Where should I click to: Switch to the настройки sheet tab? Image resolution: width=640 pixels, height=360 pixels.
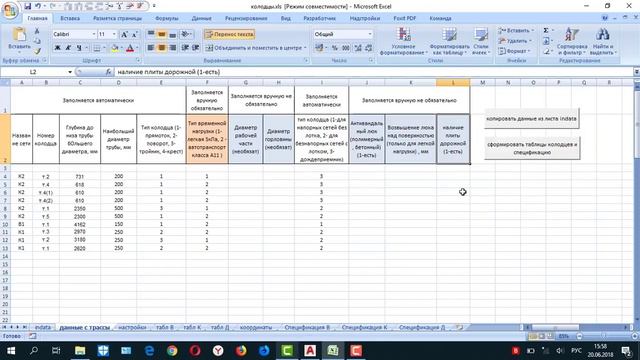pos(132,327)
